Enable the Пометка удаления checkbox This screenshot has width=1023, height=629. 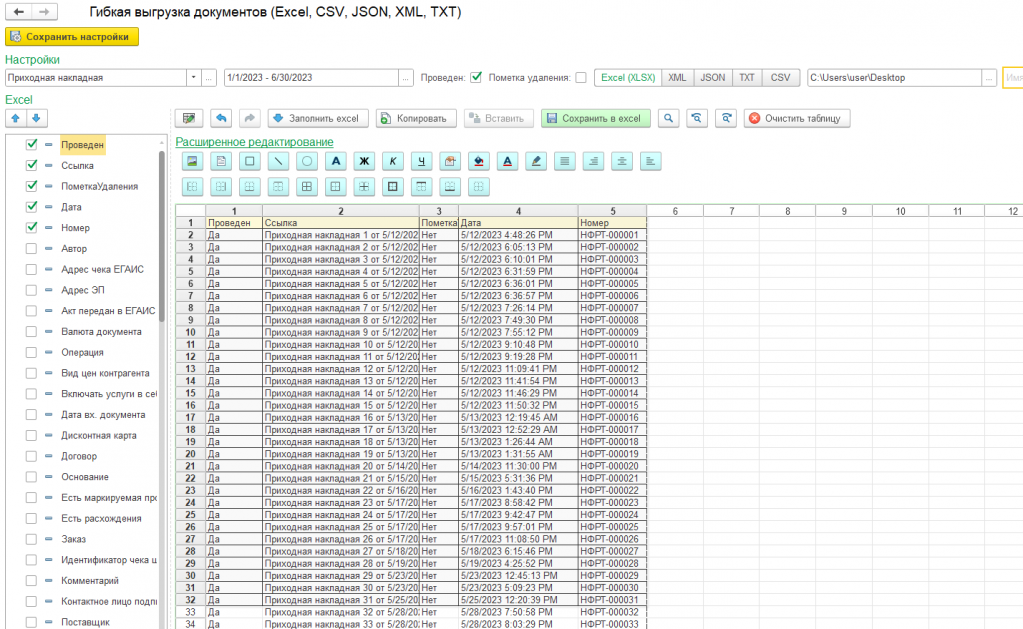581,78
